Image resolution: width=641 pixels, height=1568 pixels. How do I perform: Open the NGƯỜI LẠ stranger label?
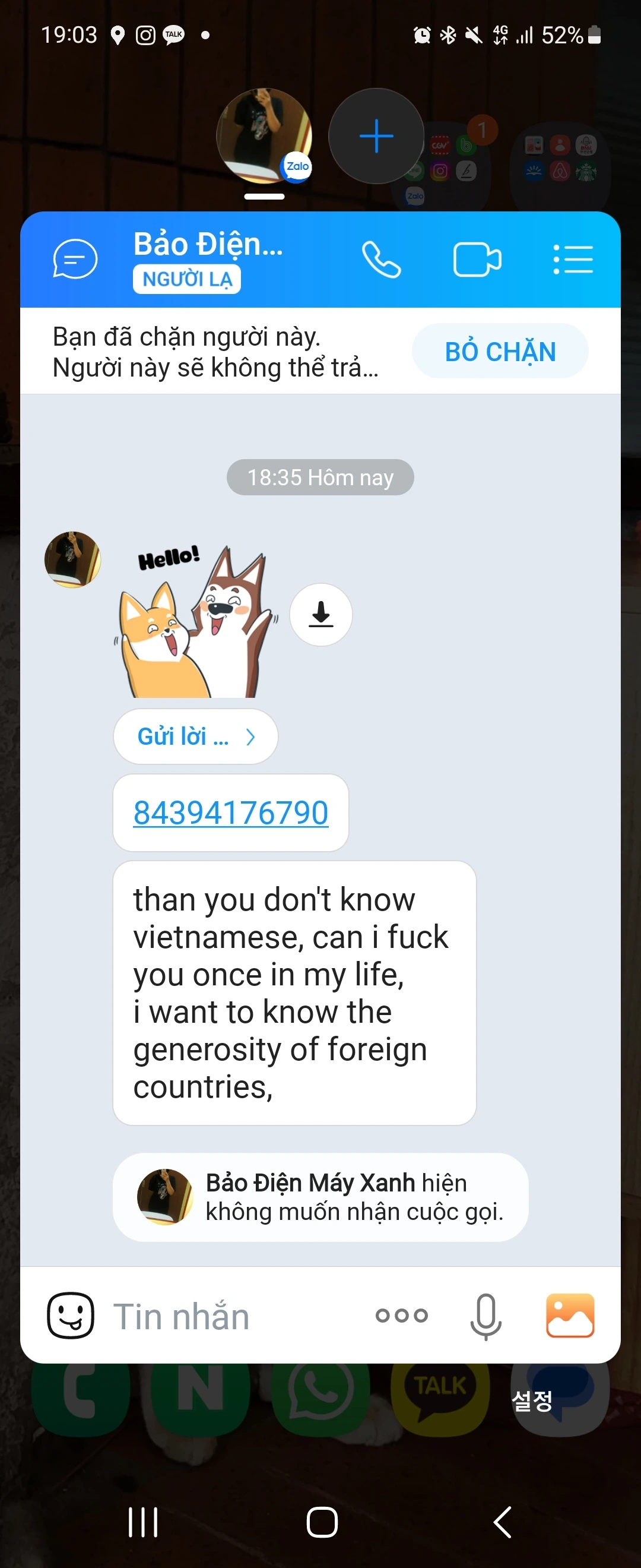click(x=187, y=279)
